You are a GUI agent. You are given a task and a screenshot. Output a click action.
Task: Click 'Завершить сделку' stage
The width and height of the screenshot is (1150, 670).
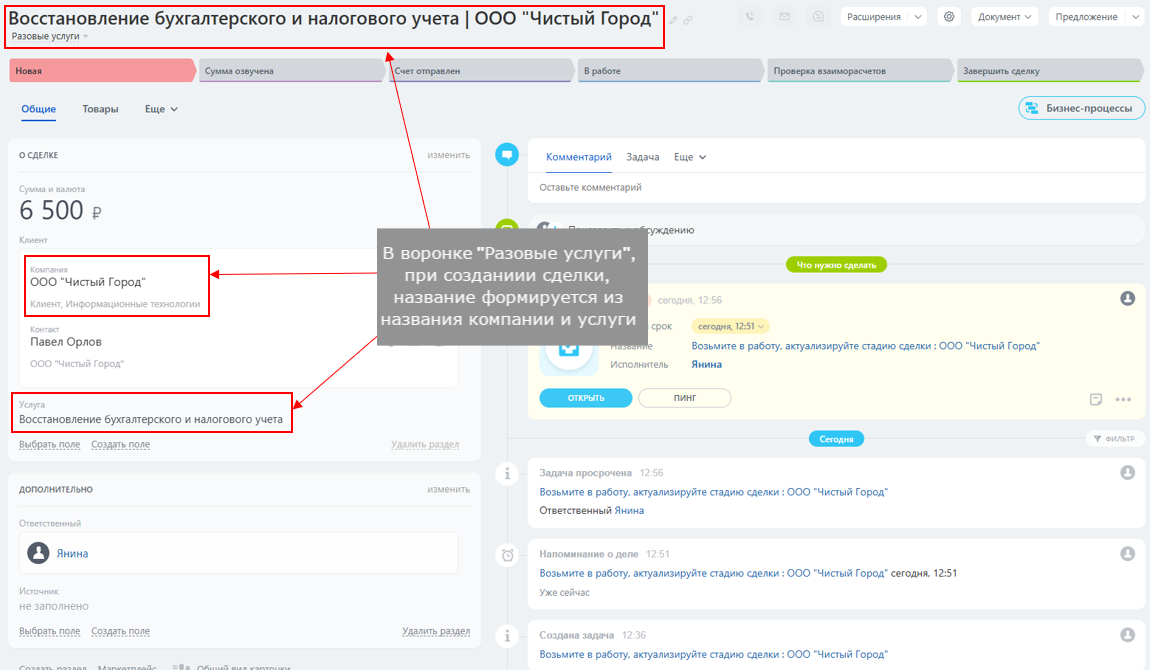[x=1049, y=70]
